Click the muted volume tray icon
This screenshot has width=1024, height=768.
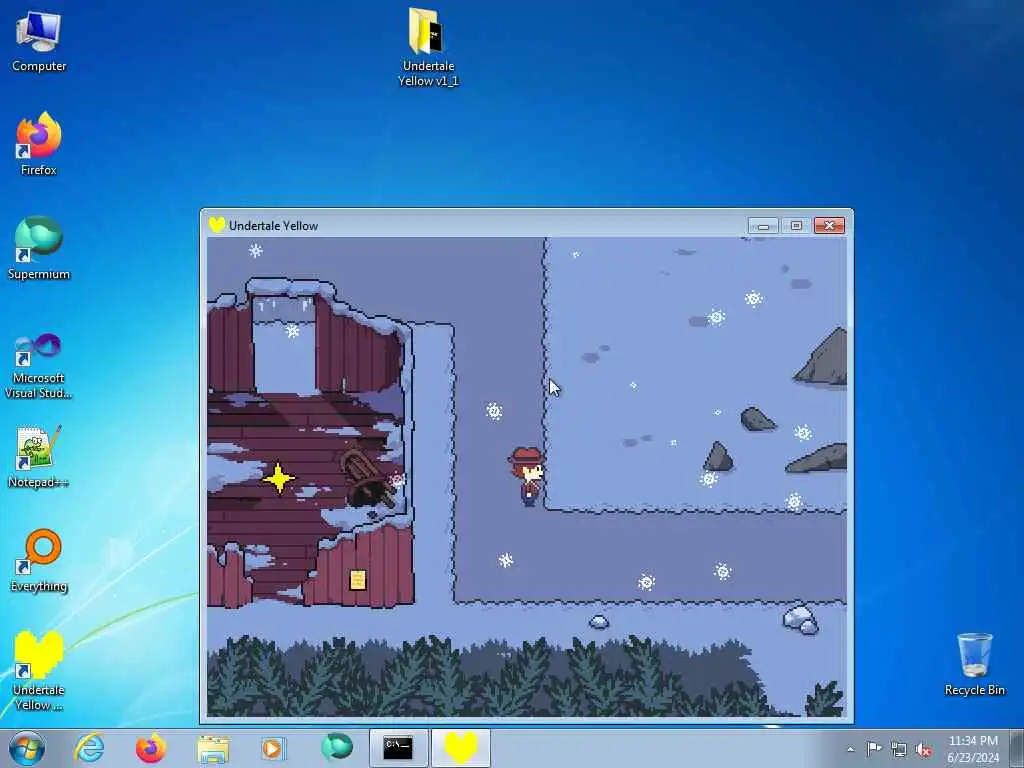[923, 750]
